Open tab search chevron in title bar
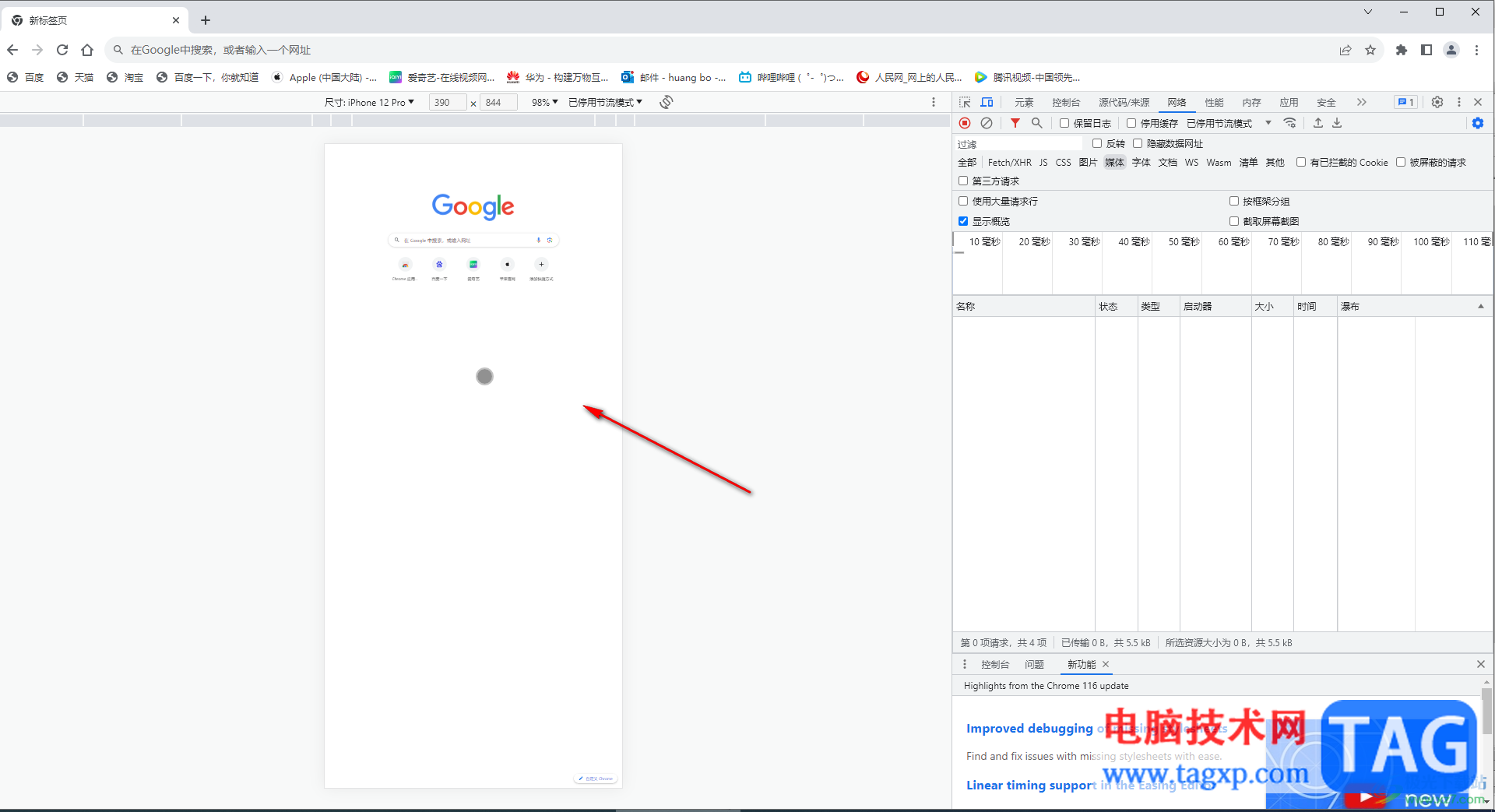This screenshot has height=812, width=1495. (x=1368, y=12)
